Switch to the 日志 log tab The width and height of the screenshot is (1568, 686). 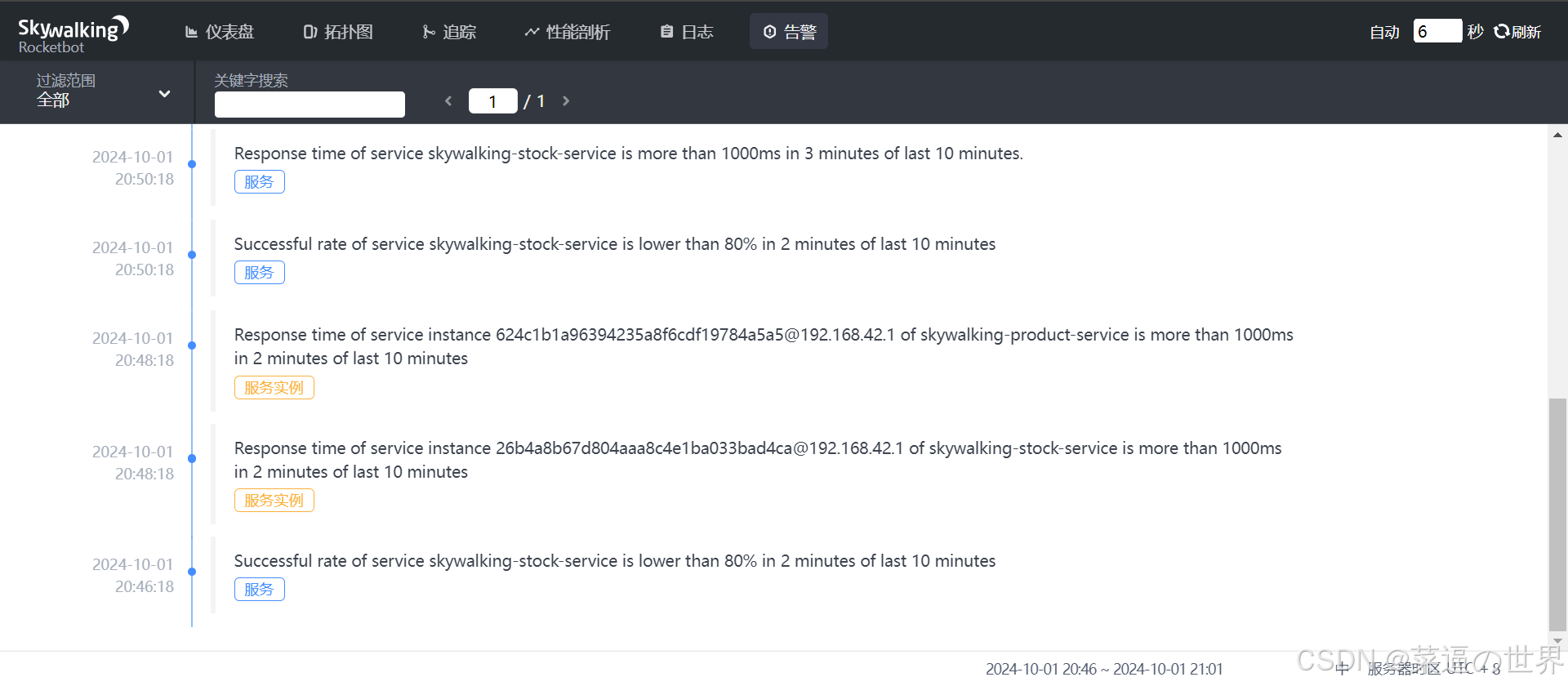coord(687,32)
